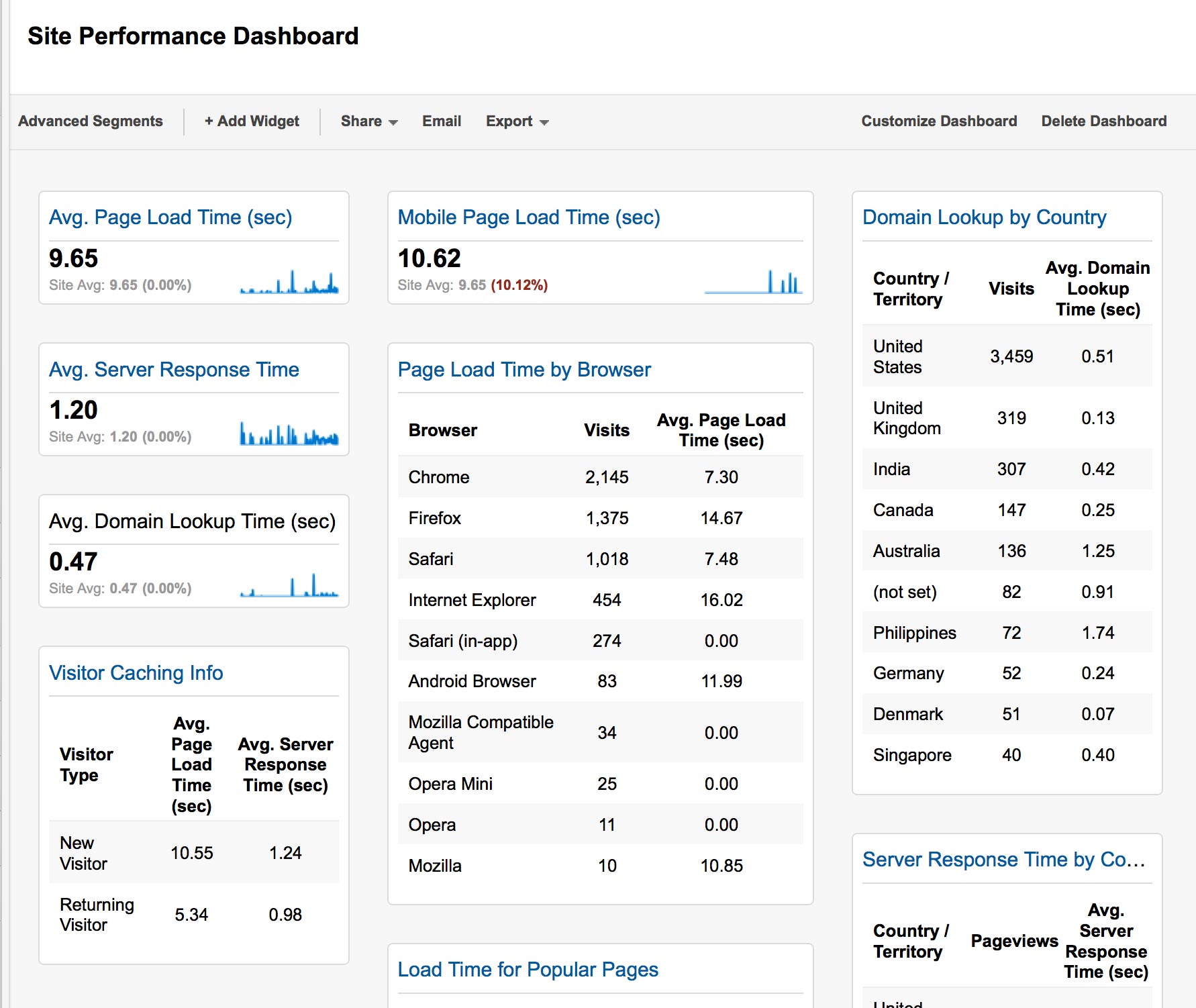The image size is (1196, 1008).
Task: Select the Safari row with 1,018 visits
Action: [x=601, y=559]
